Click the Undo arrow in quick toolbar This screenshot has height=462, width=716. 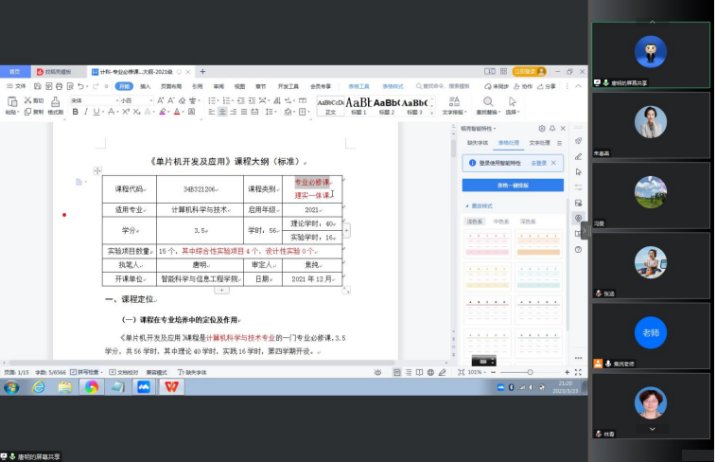(78, 87)
